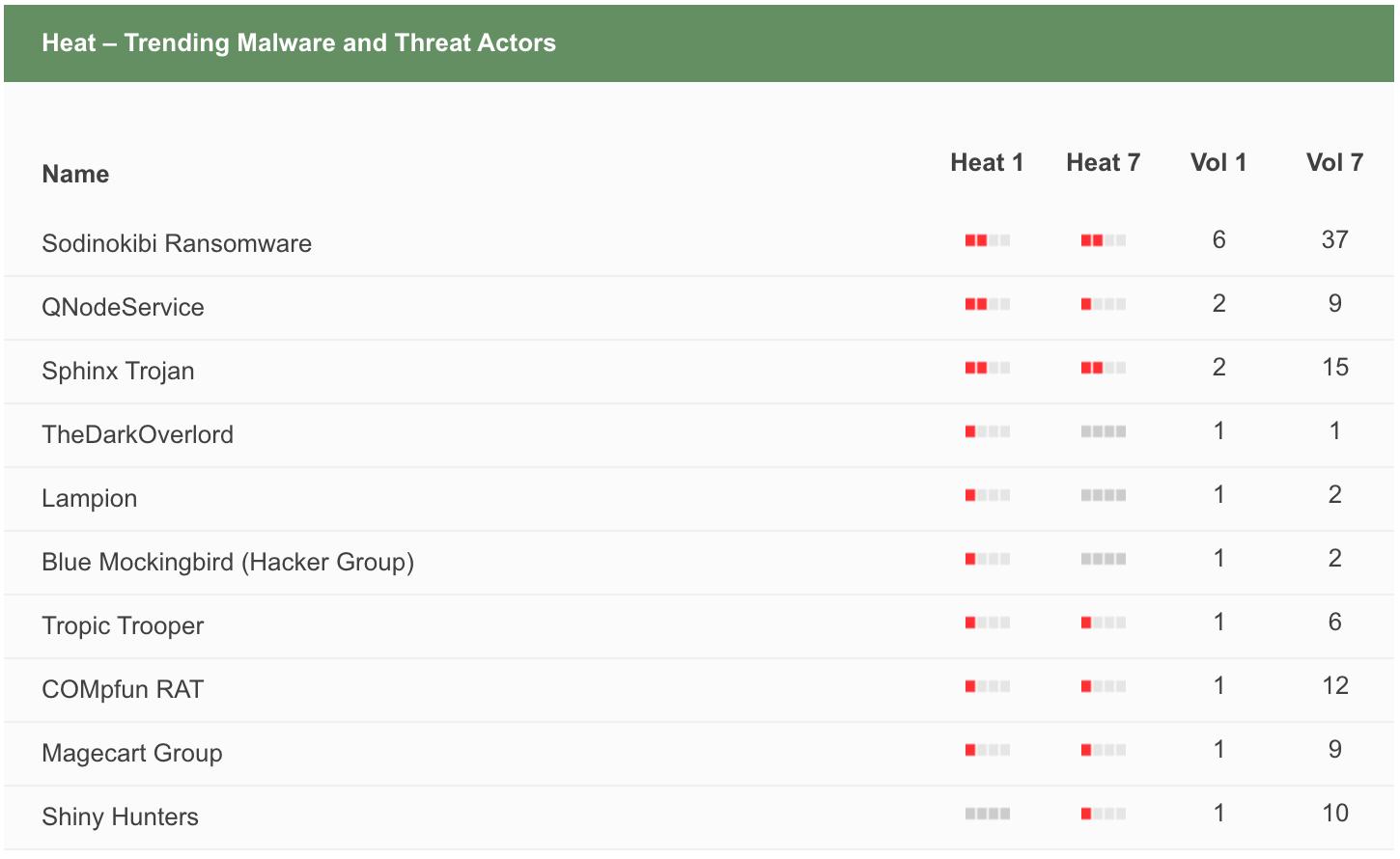Click the Heat 7 column header
This screenshot has width=1400, height=859.
tap(1103, 162)
